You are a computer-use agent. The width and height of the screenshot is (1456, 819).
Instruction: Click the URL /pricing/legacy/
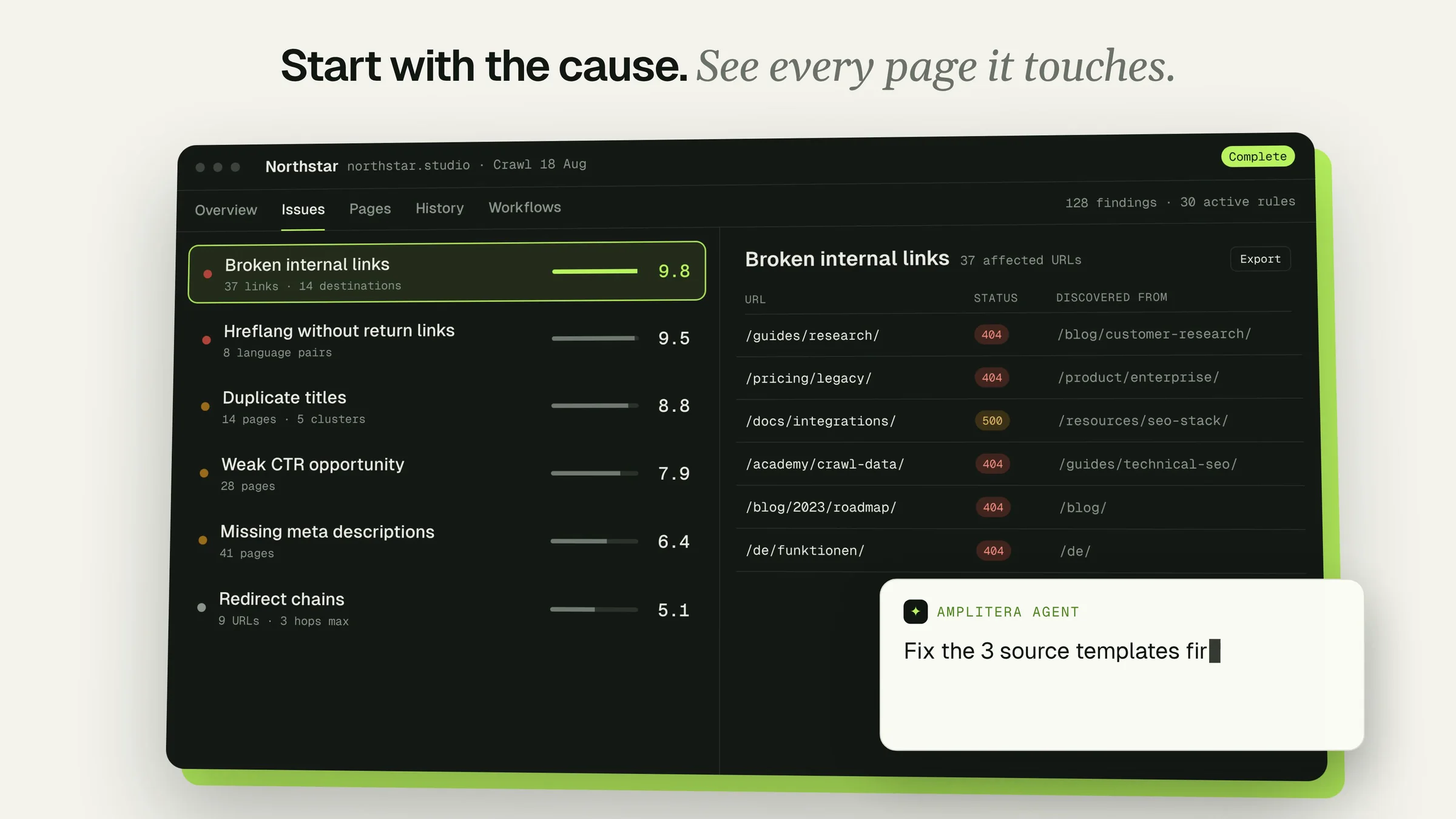[x=809, y=378]
